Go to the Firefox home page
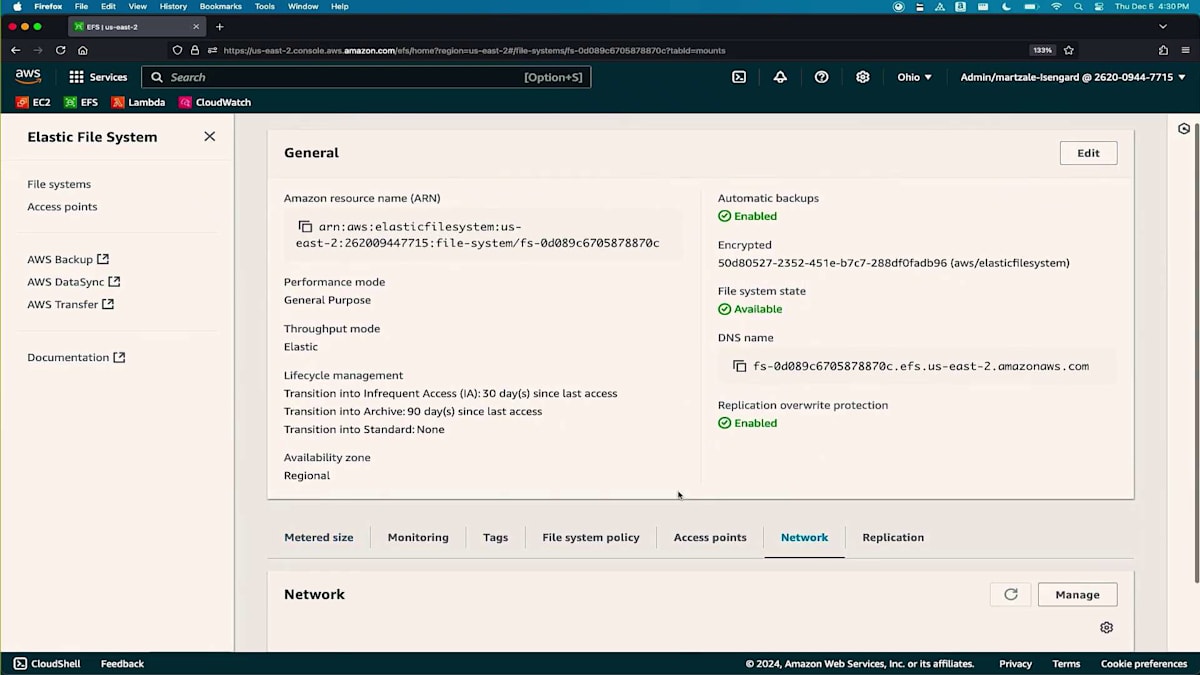This screenshot has width=1200, height=675. [x=83, y=50]
